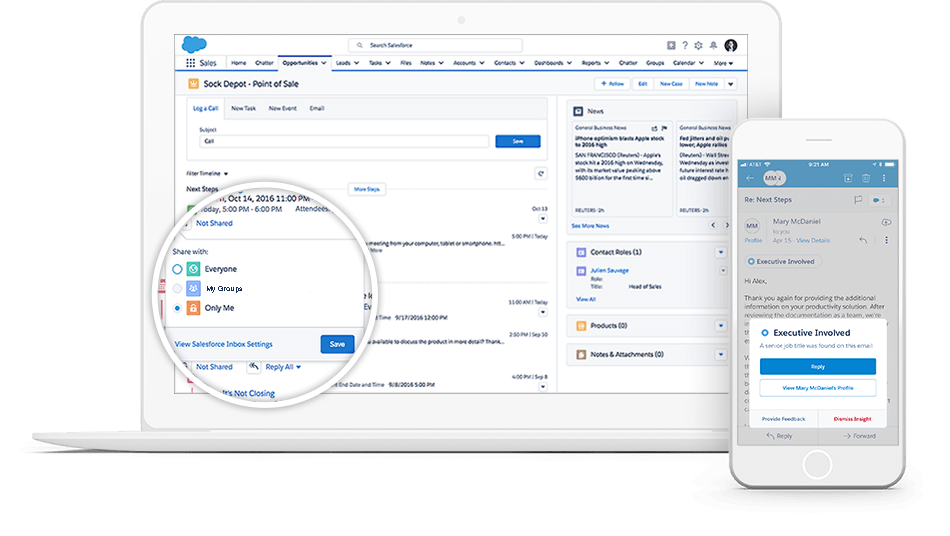Screen dimensions: 950x536
Task: Tap the Executive Involved insight pill
Action: click(782, 262)
